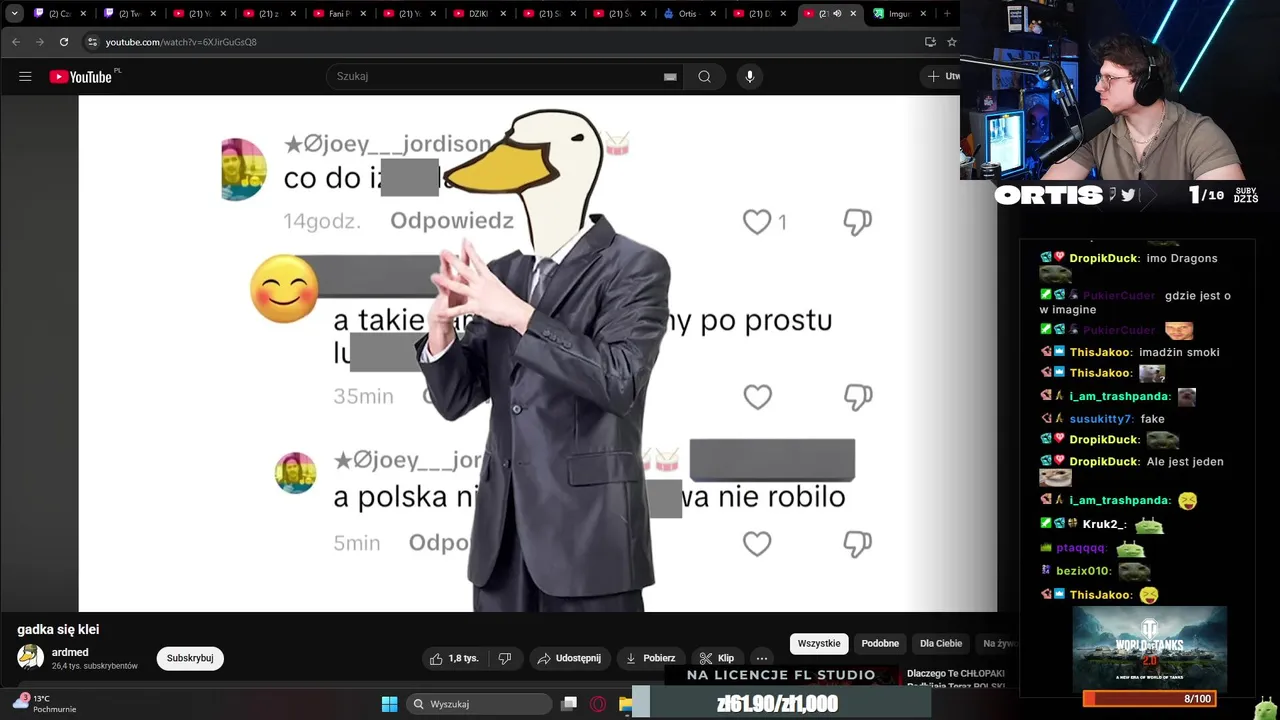Click the ORTIS stream logo overlay

point(1048,195)
